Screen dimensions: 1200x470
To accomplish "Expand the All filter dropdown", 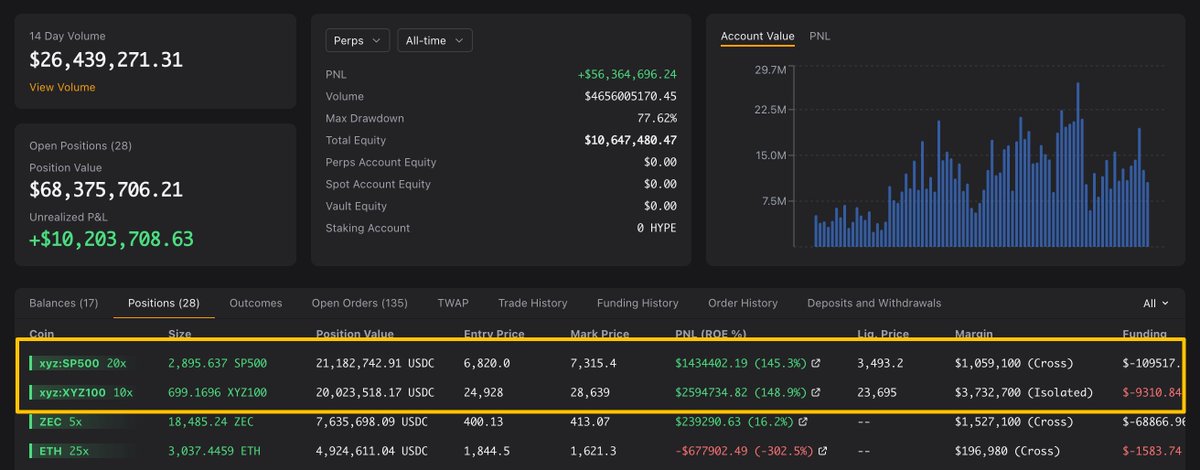I will [1155, 303].
